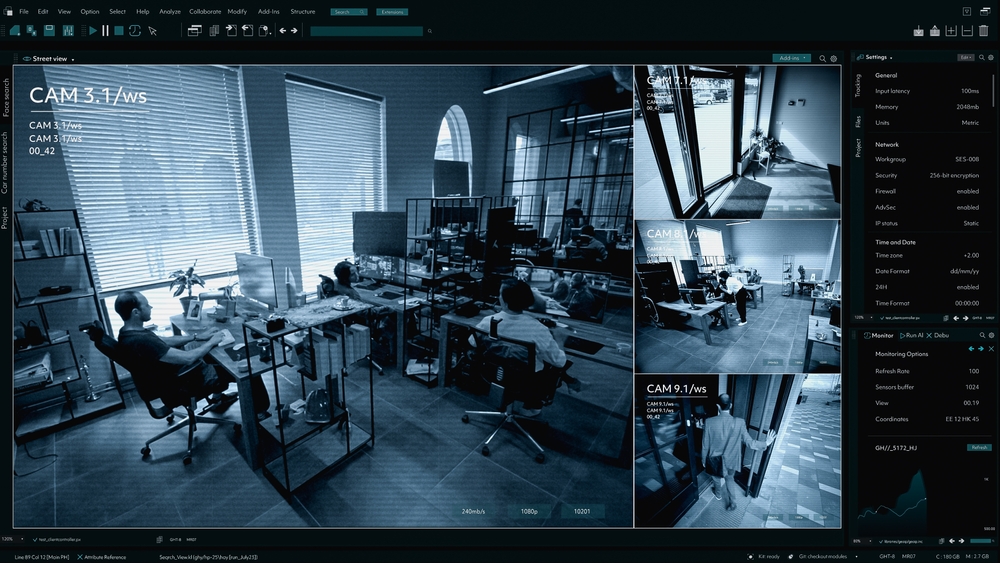Click the 10201 button in main view
Image resolution: width=1000 pixels, height=563 pixels.
pos(582,511)
